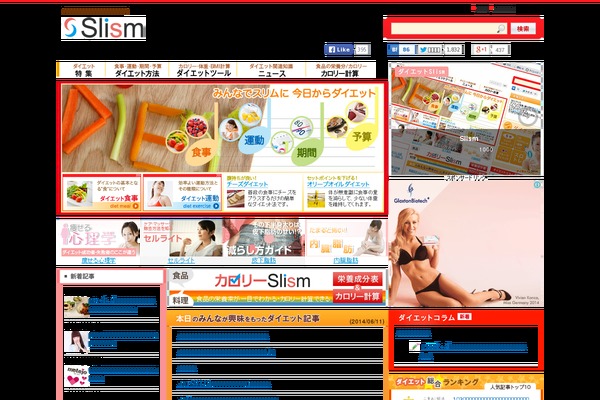Click the カロリーSlism banner logo
This screenshot has height=400, width=600.
click(x=262, y=281)
